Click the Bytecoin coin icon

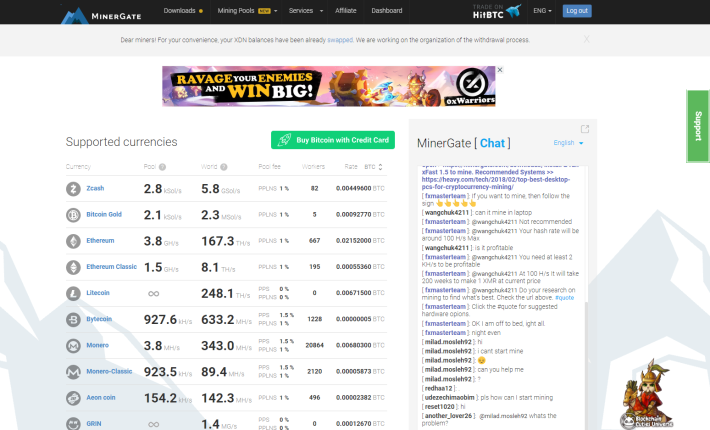pyautogui.click(x=73, y=320)
